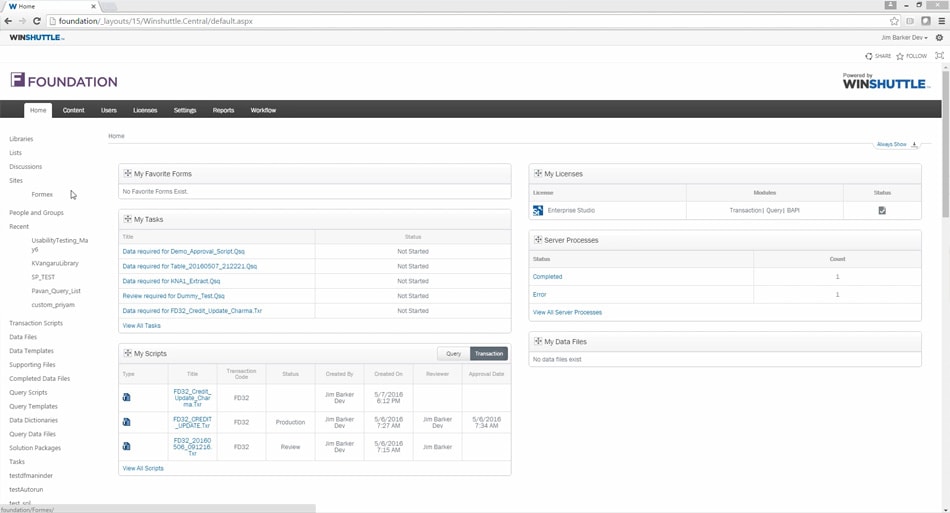This screenshot has height=513, width=950.
Task: Click the Completed server processes link
Action: (x=547, y=277)
